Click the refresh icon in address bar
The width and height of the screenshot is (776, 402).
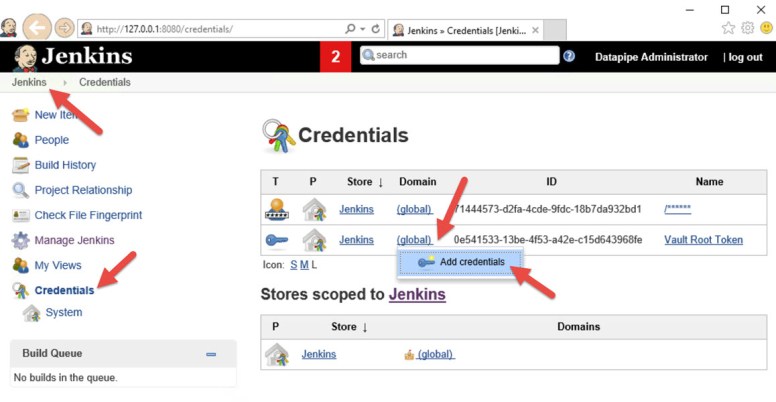tap(376, 29)
